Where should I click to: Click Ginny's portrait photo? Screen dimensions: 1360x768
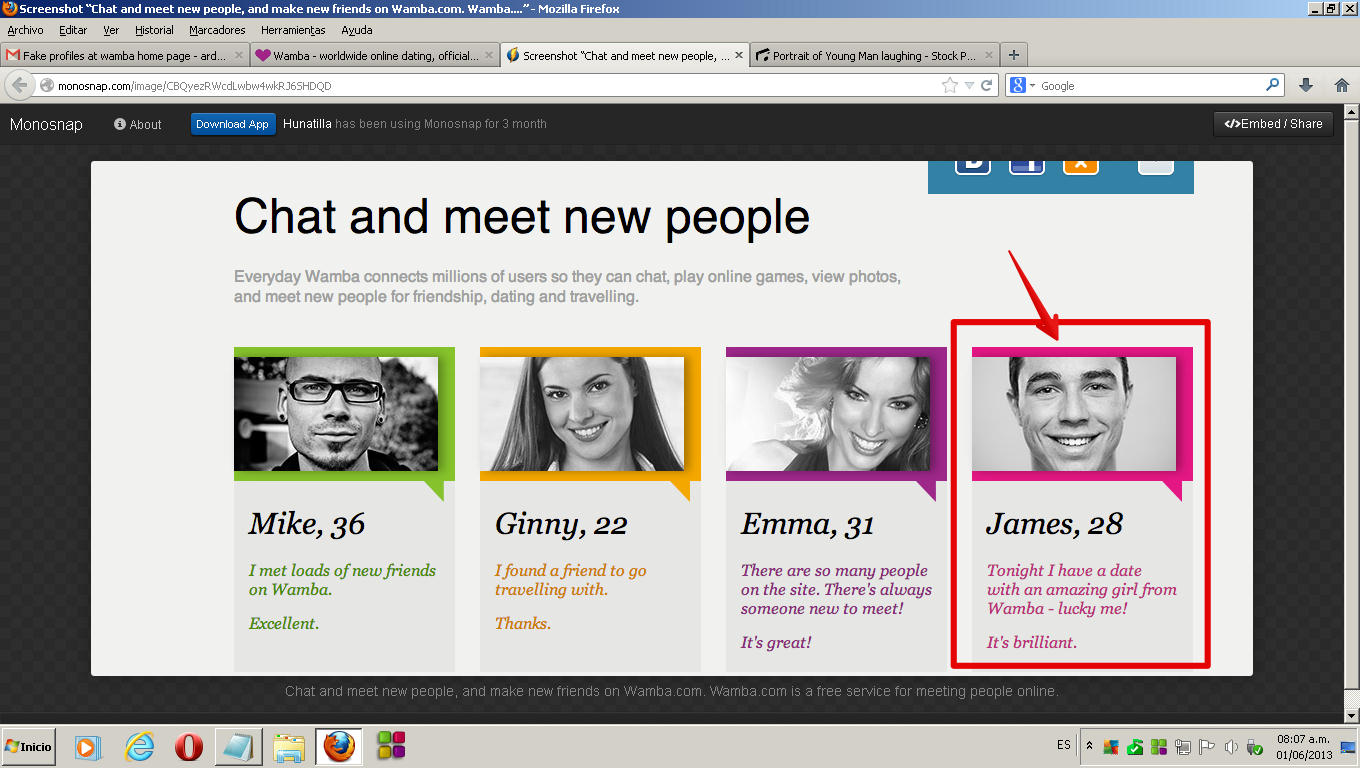tap(582, 414)
